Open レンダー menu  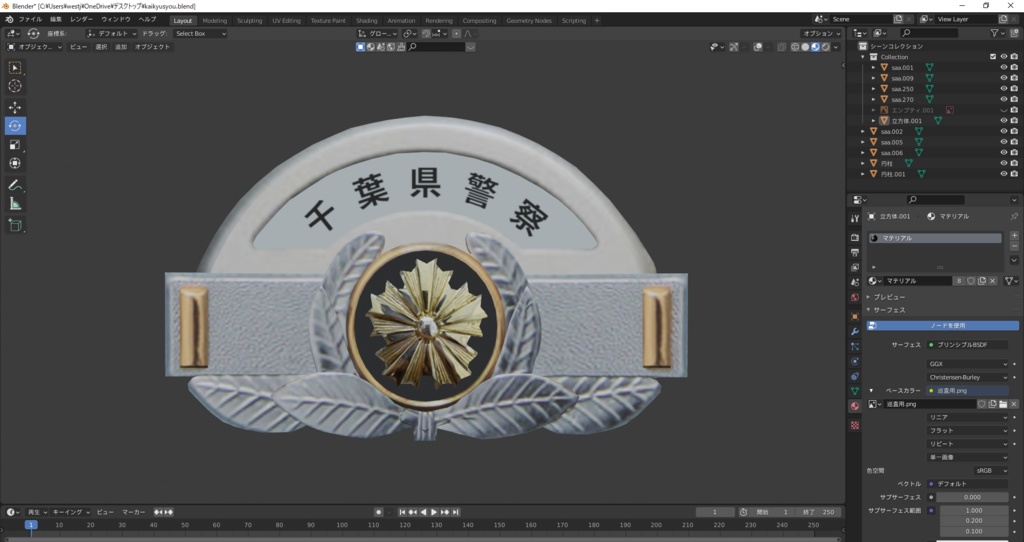82,20
